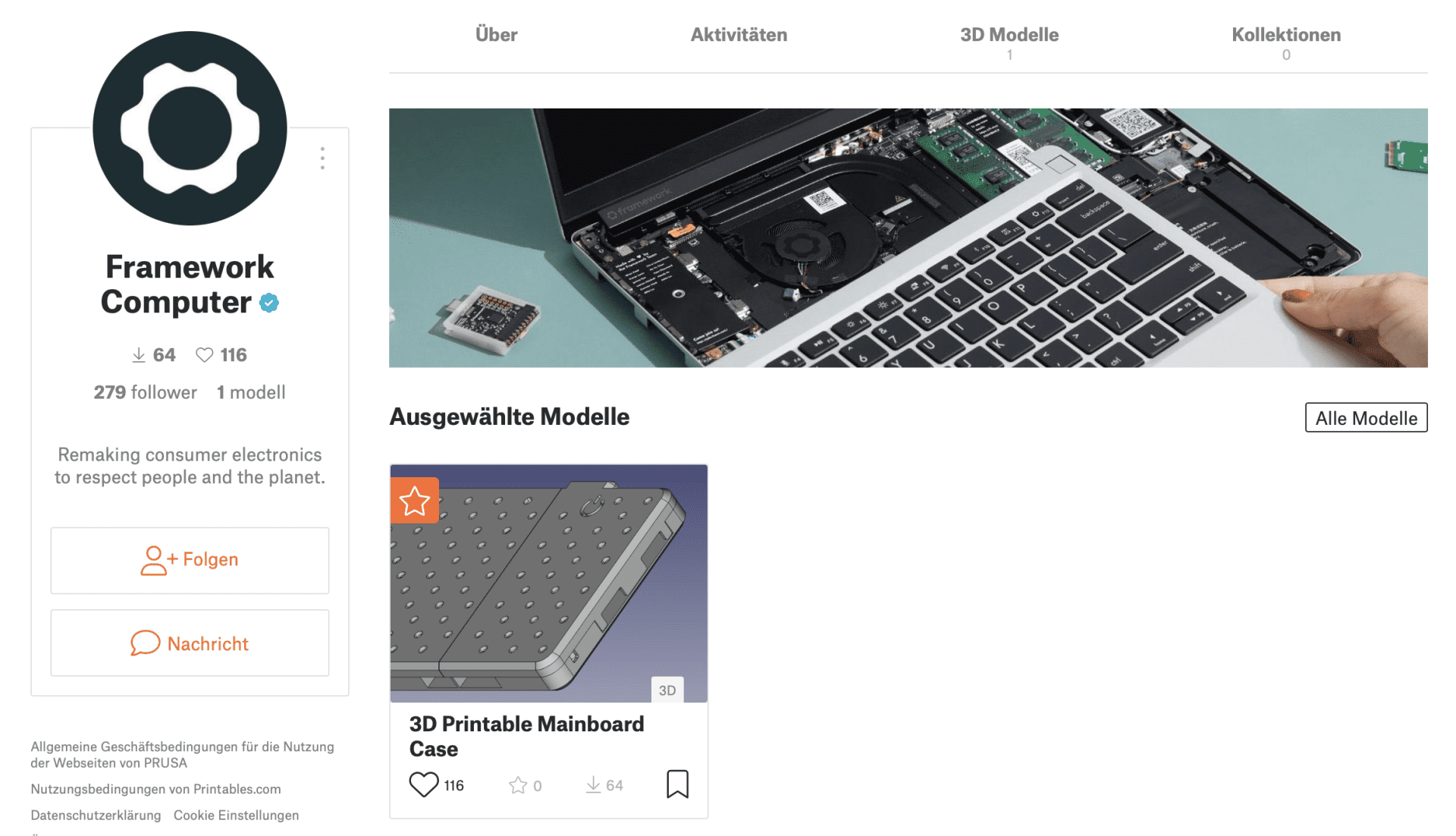Send a message via Nachricht button

[x=190, y=643]
